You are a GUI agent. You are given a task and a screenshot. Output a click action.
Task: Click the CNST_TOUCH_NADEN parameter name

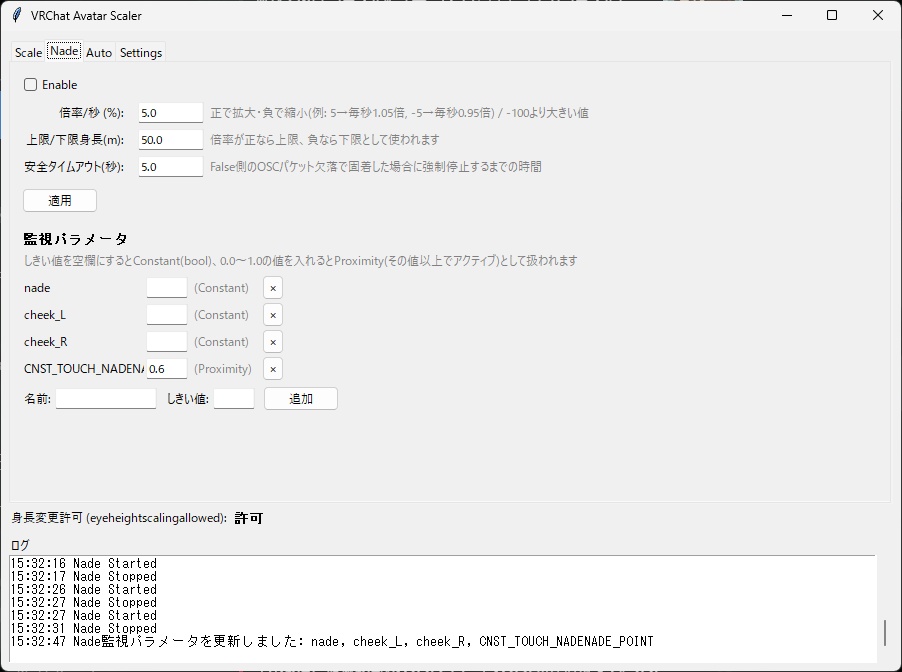84,369
